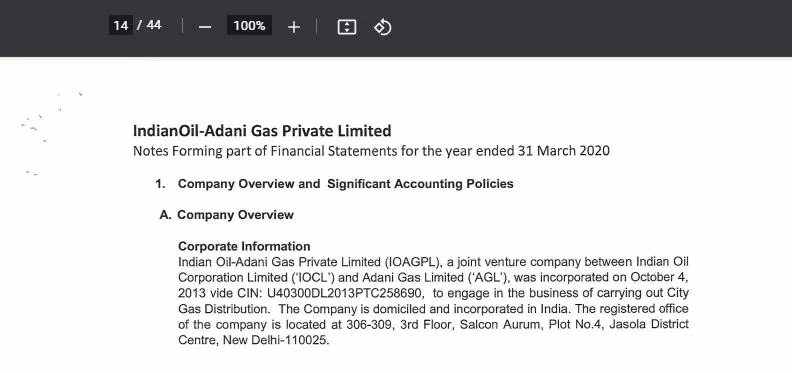
Task: Click the zoom out minus icon
Action: click(205, 27)
